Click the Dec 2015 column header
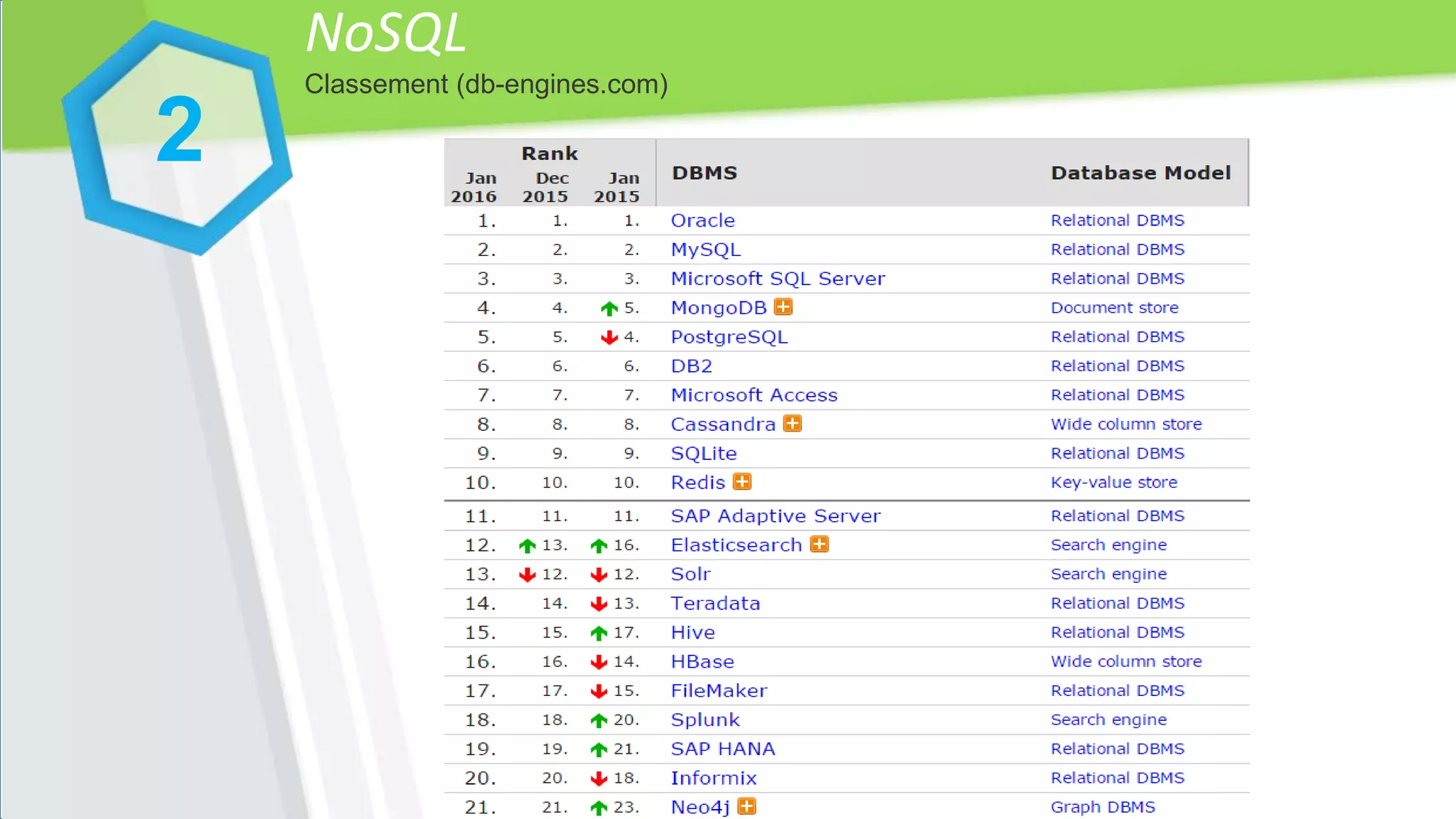The height and width of the screenshot is (819, 1456). 545,187
